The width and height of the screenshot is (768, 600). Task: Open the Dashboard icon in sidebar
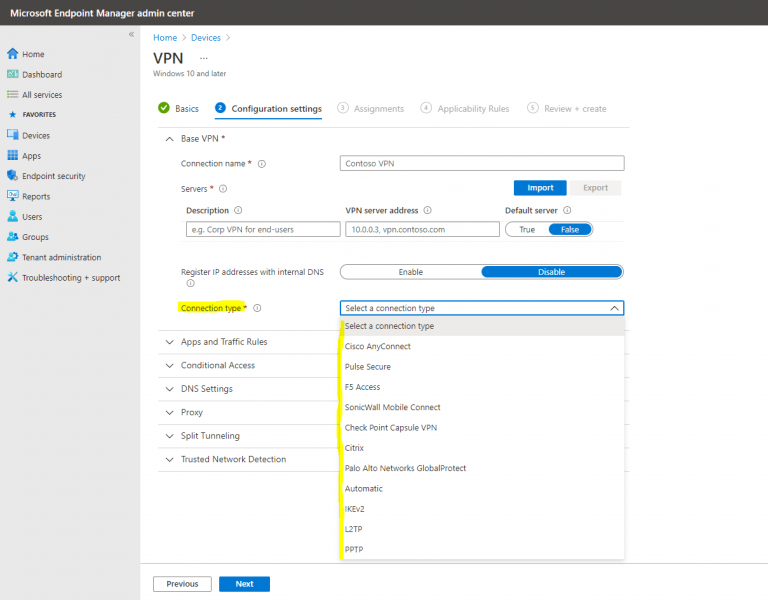[13, 74]
